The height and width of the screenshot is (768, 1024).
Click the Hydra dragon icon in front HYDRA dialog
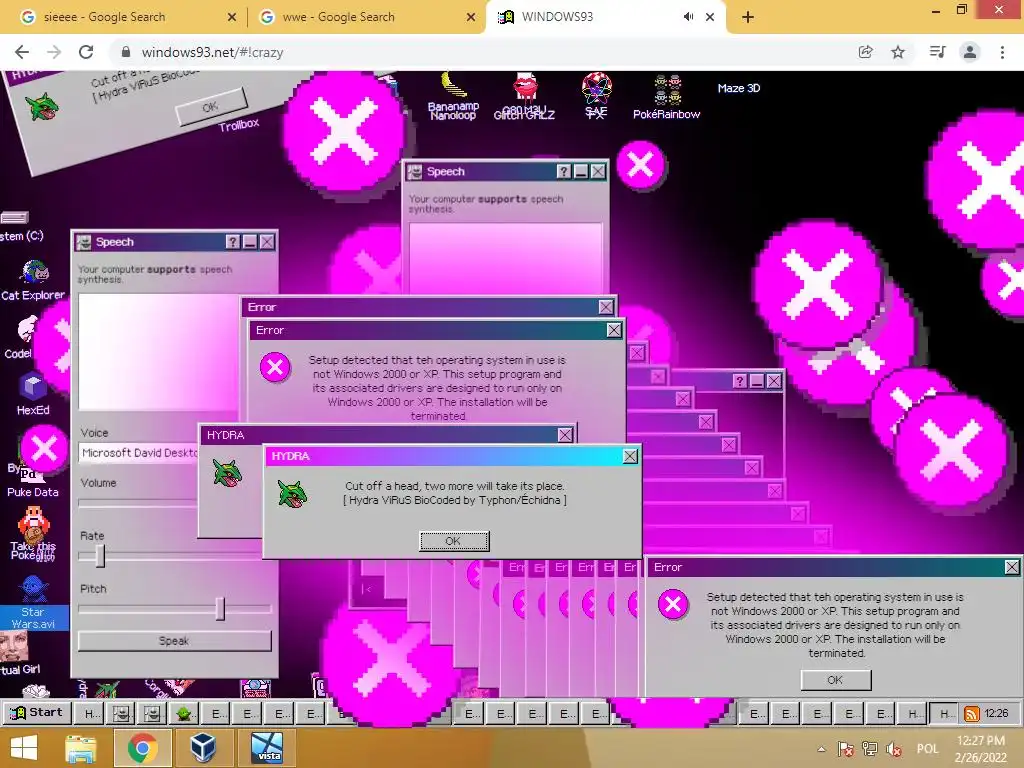click(x=292, y=494)
